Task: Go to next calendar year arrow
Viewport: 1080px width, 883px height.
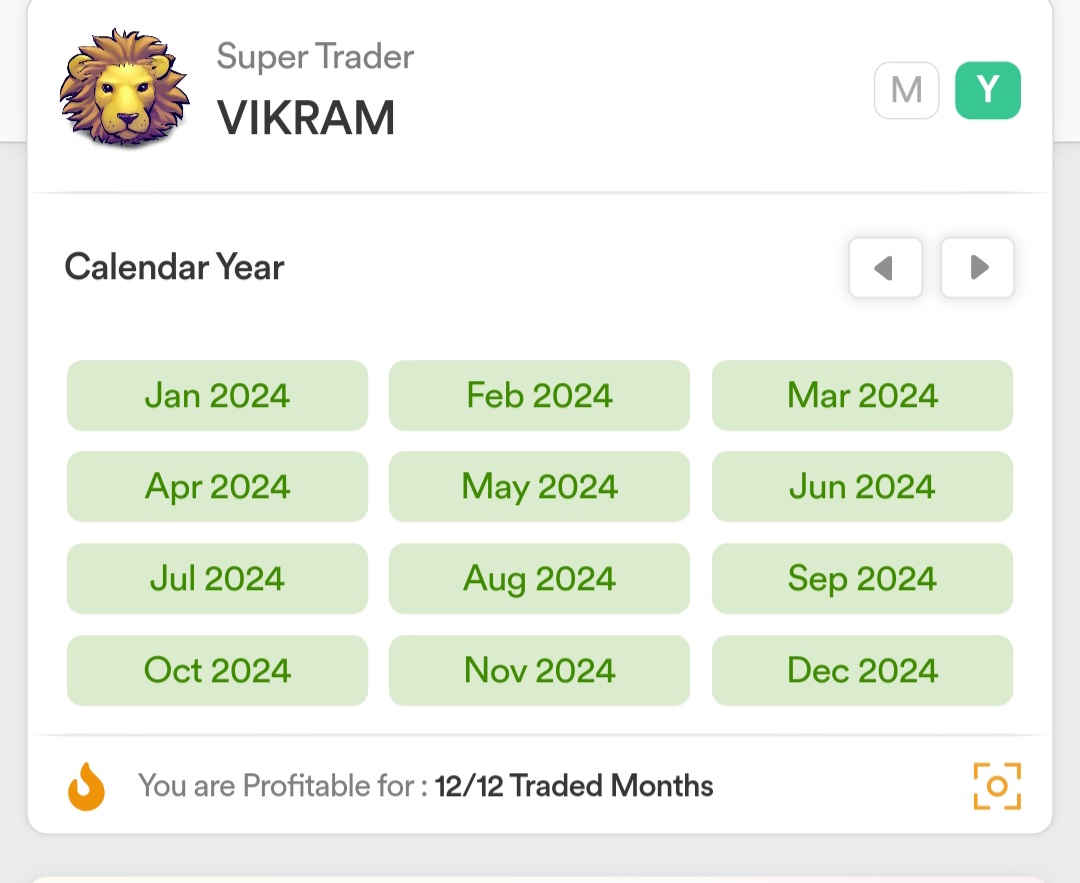Action: (x=977, y=267)
